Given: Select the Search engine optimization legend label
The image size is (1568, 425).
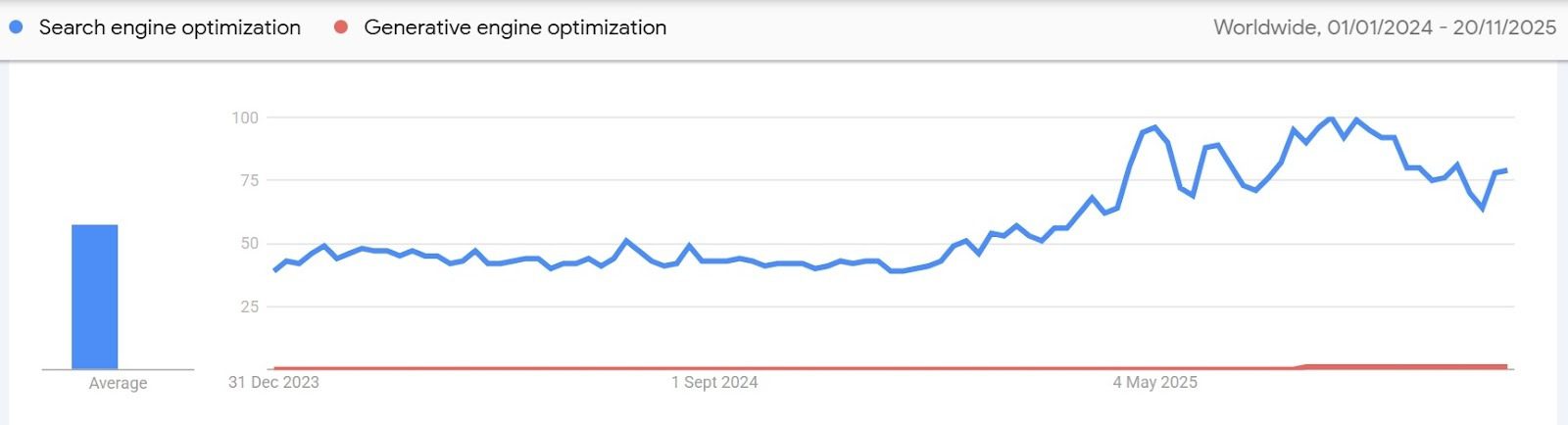Looking at the screenshot, I should click(x=170, y=27).
